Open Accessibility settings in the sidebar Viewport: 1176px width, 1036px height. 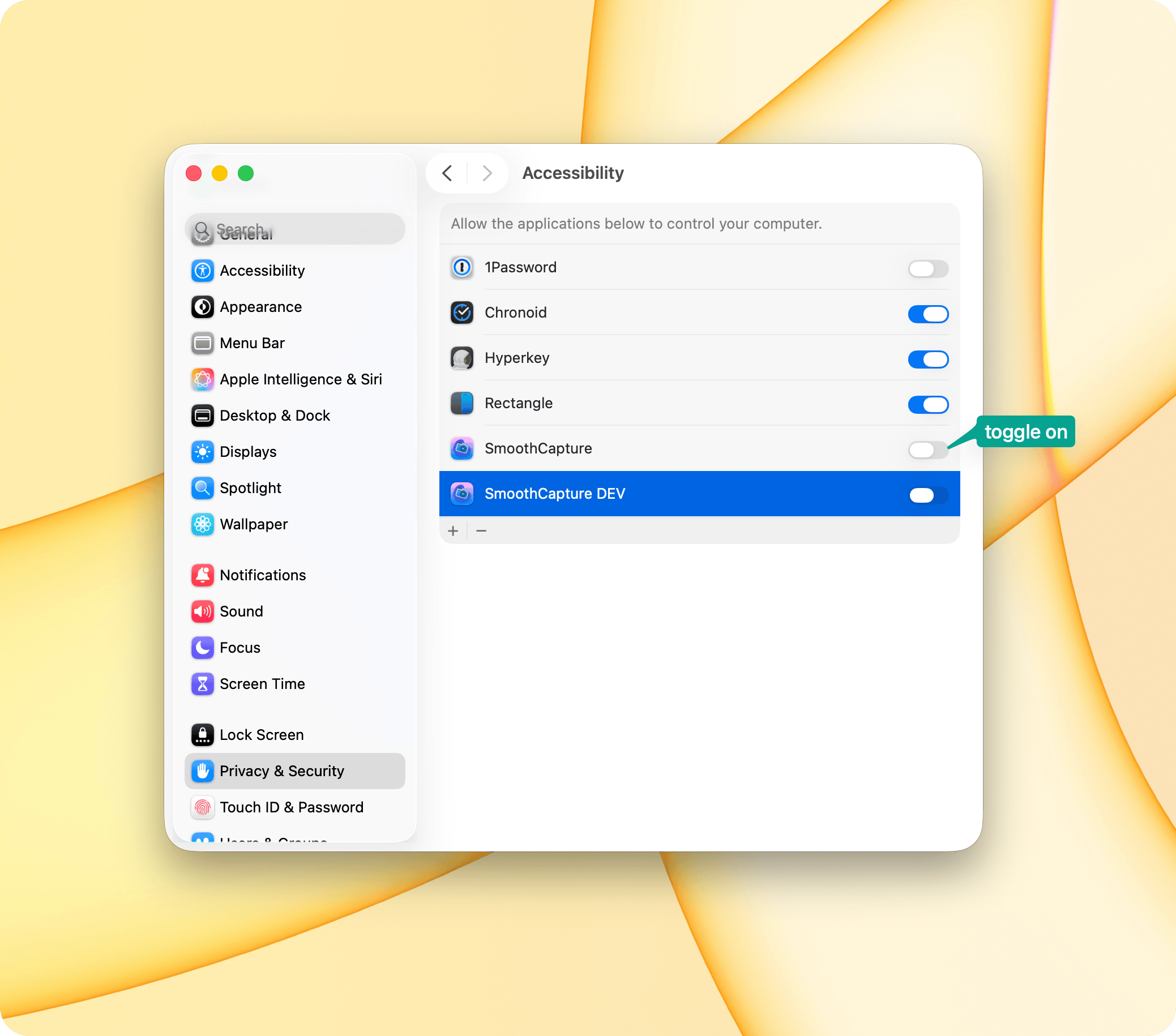(295, 271)
